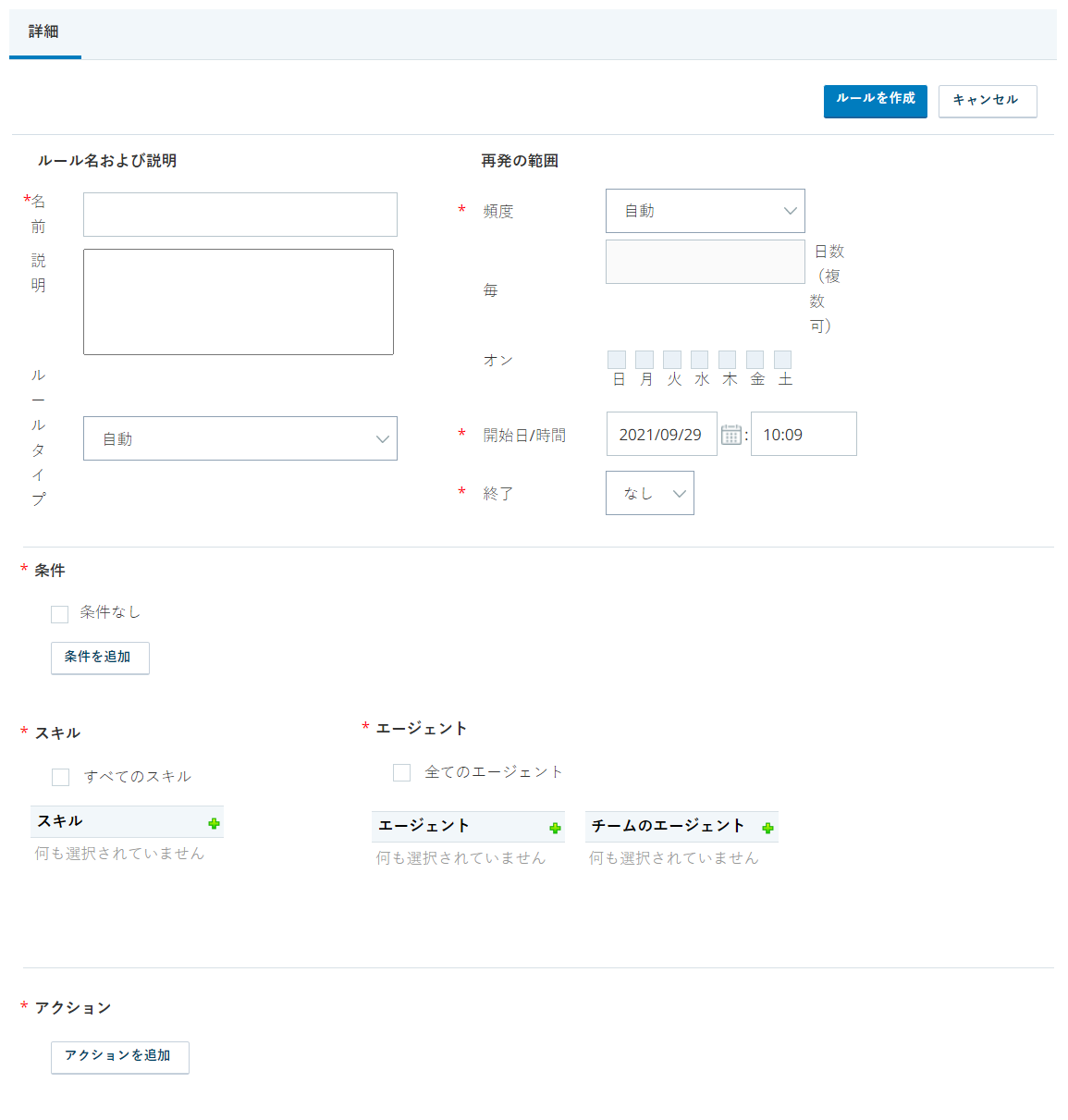The width and height of the screenshot is (1068, 1120).
Task: Open the 頻度 frequency dropdown
Action: (706, 211)
